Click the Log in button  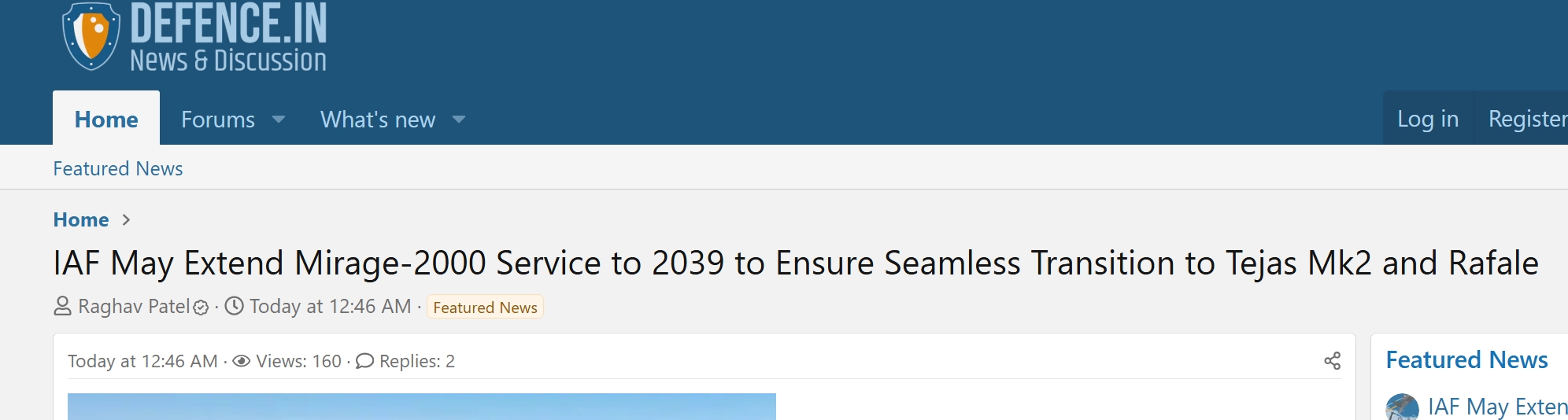click(x=1427, y=119)
